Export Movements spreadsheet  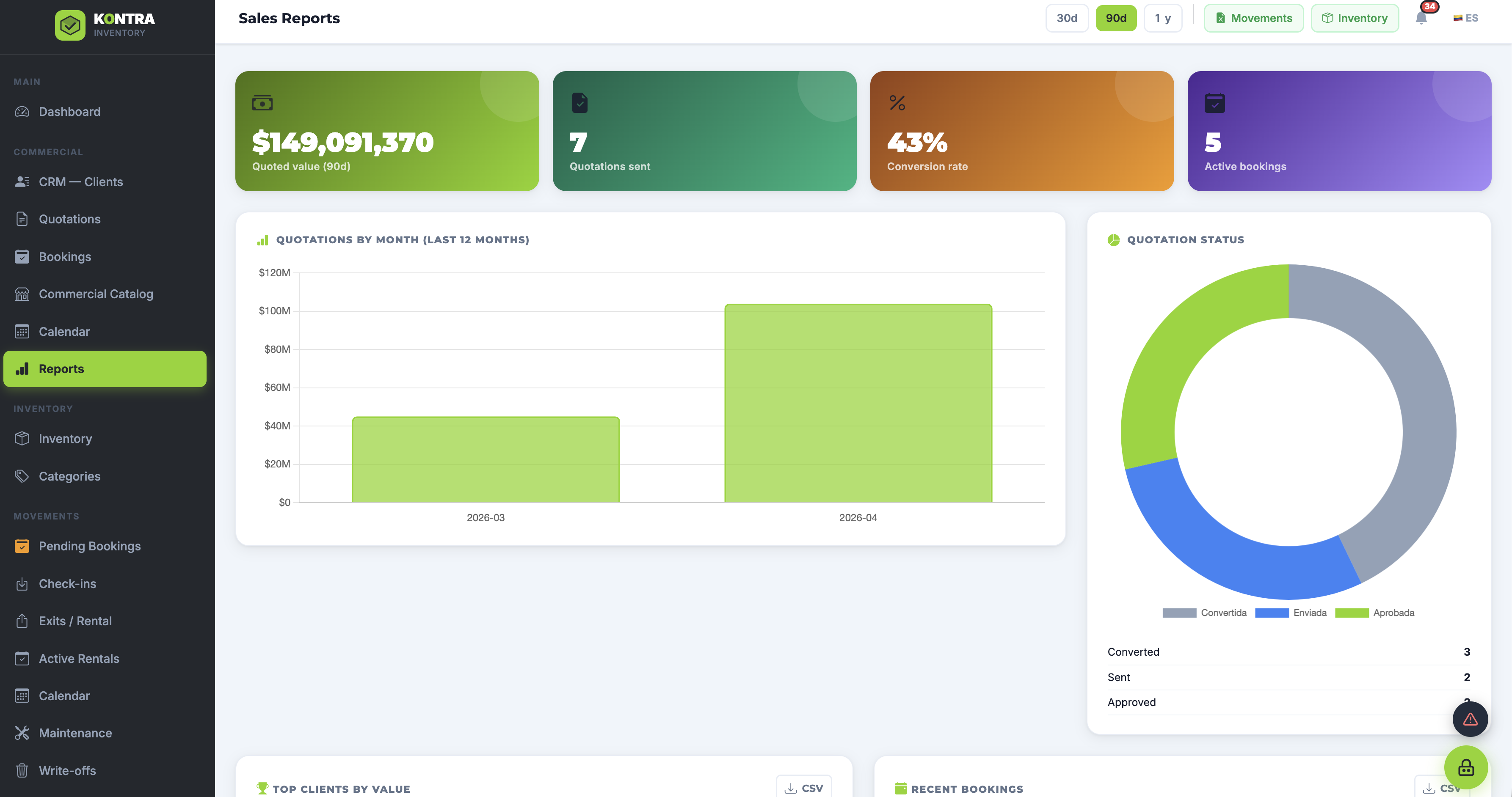pyautogui.click(x=1254, y=18)
